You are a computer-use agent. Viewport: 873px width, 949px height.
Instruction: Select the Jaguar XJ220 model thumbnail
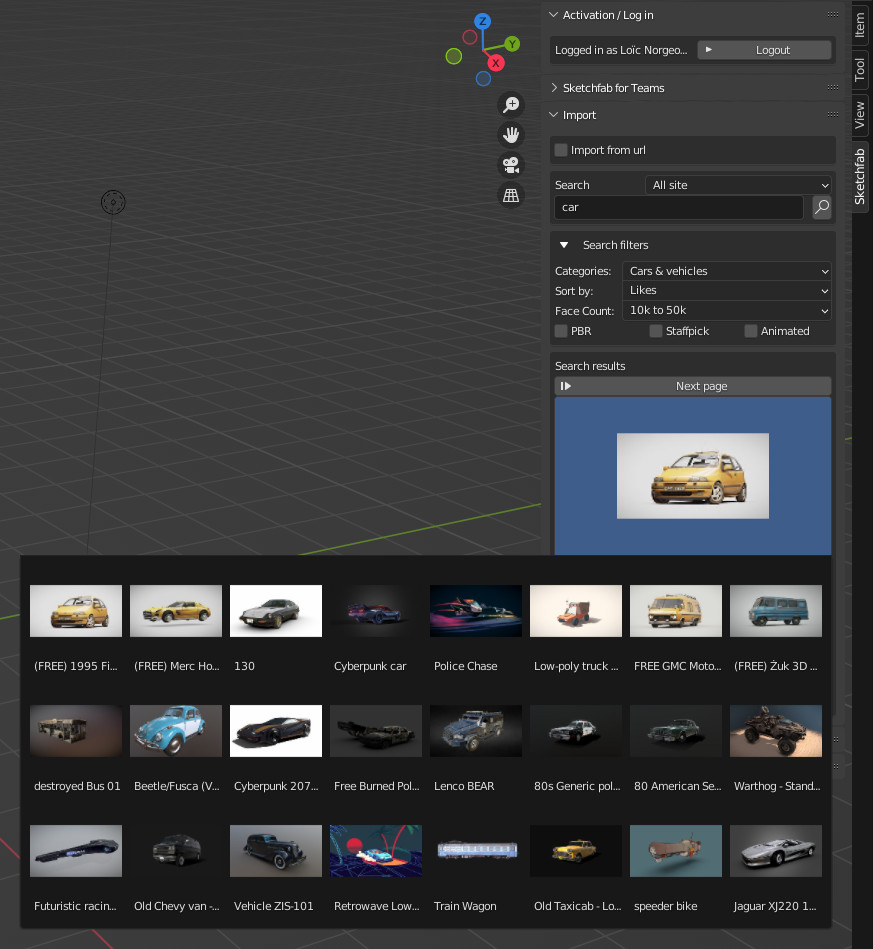pos(776,851)
